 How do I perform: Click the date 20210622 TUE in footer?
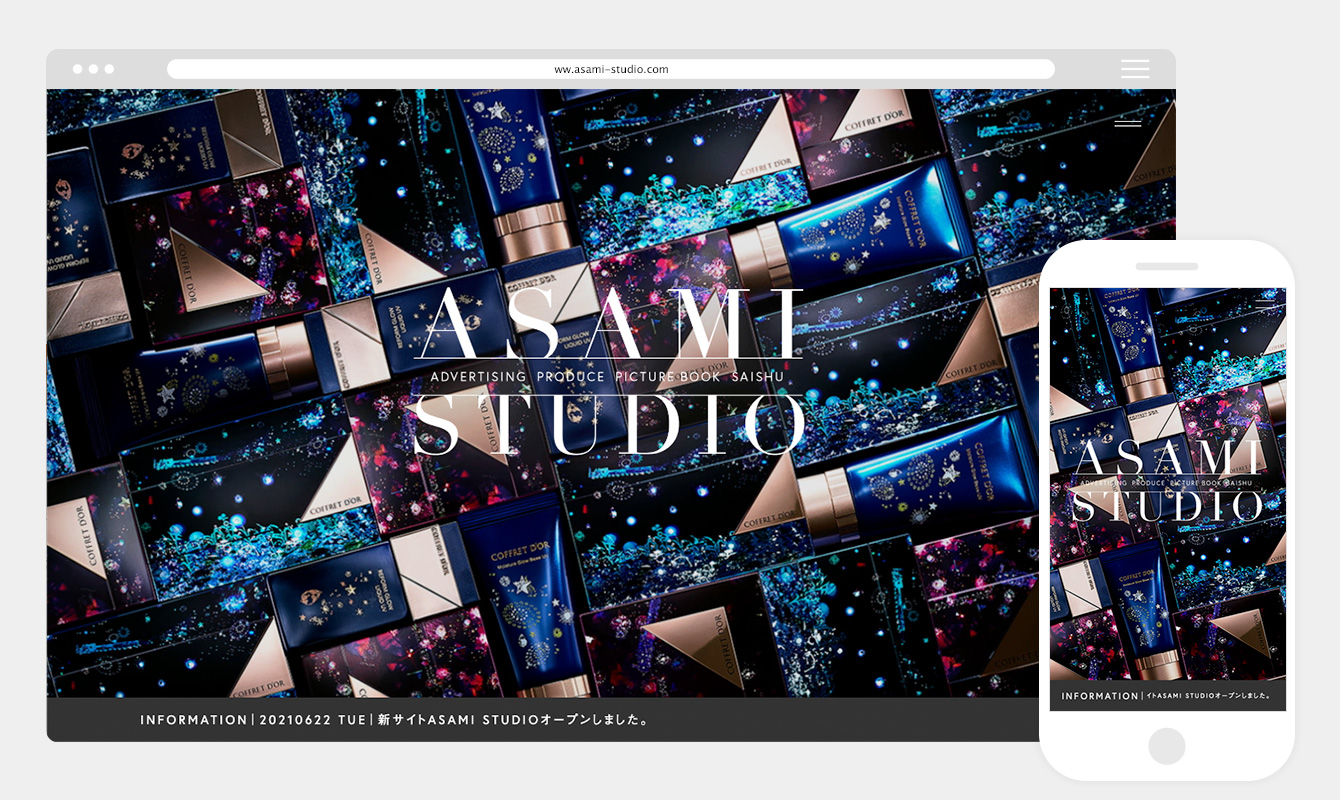point(312,720)
